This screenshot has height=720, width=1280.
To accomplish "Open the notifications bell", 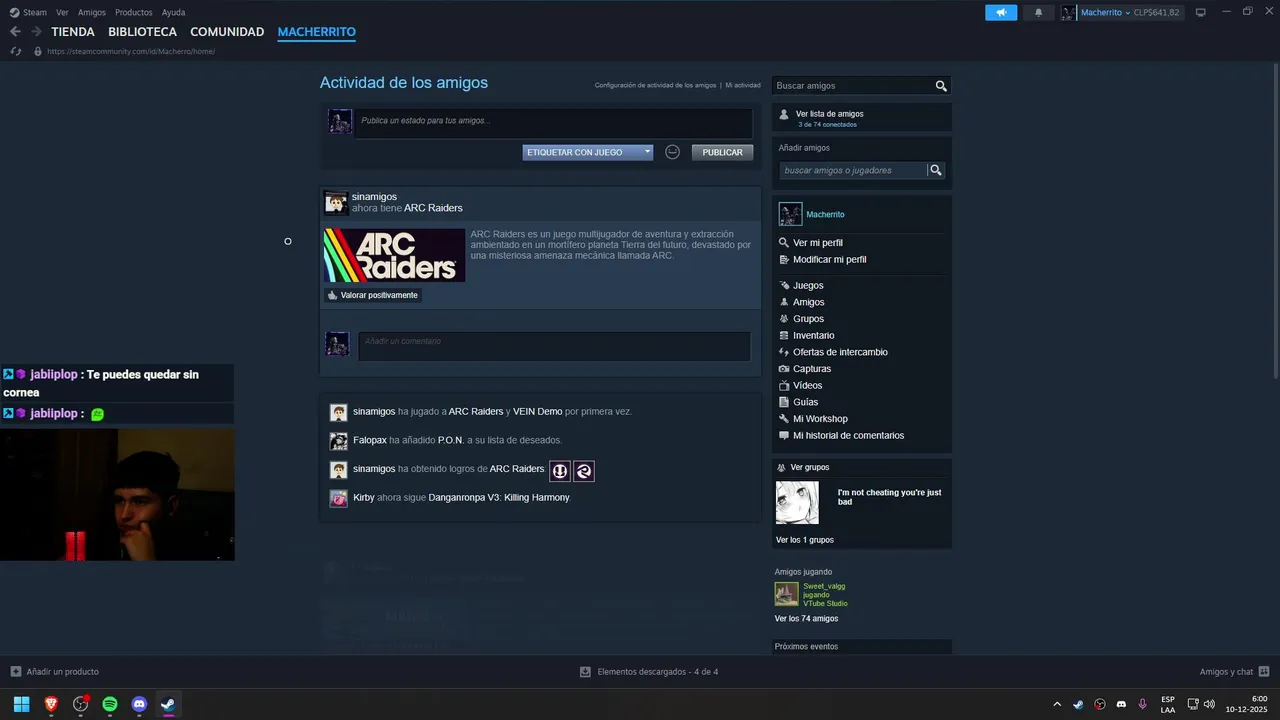I will (1038, 13).
